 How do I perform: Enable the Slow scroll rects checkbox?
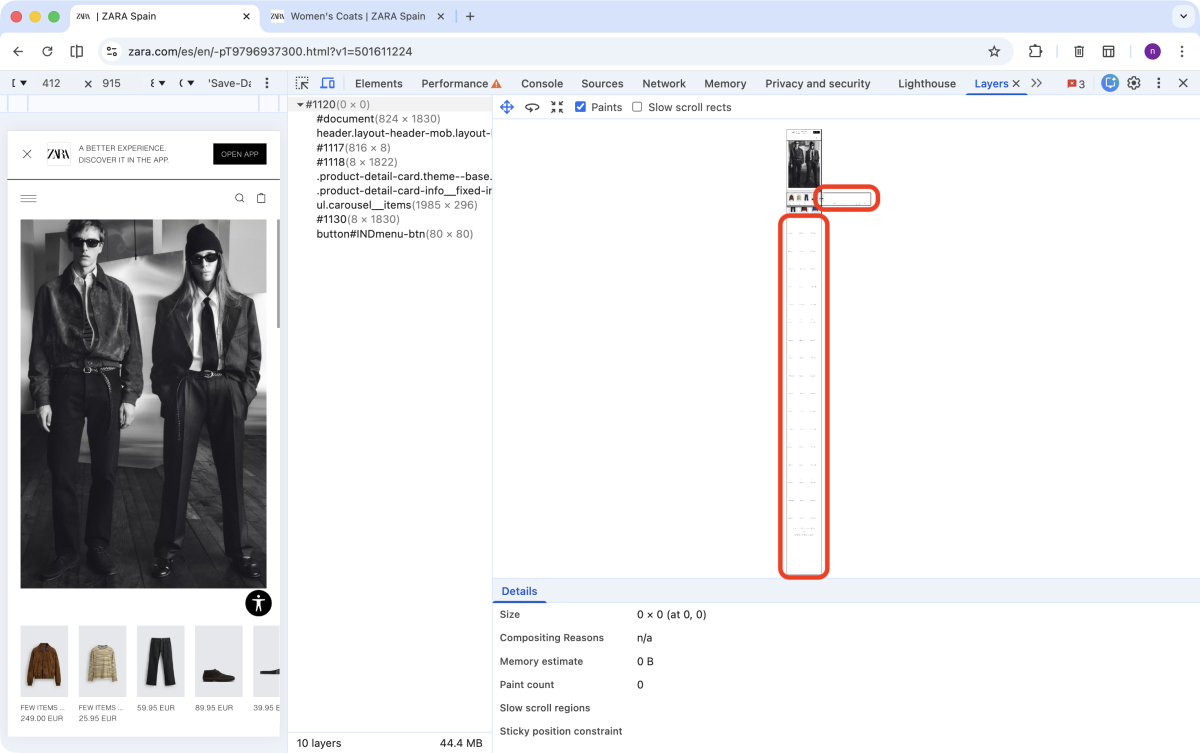pos(637,107)
